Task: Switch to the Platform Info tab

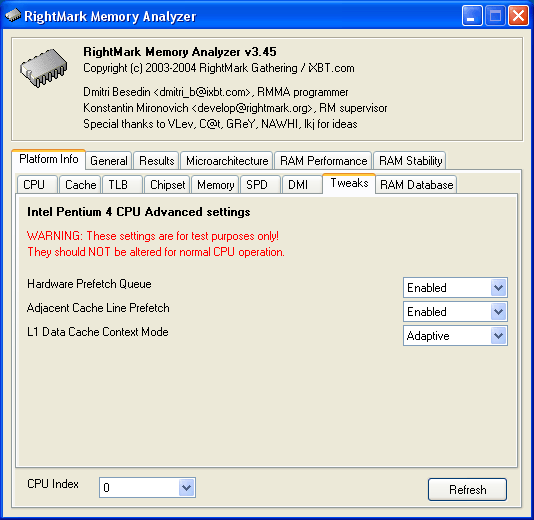Action: tap(48, 159)
